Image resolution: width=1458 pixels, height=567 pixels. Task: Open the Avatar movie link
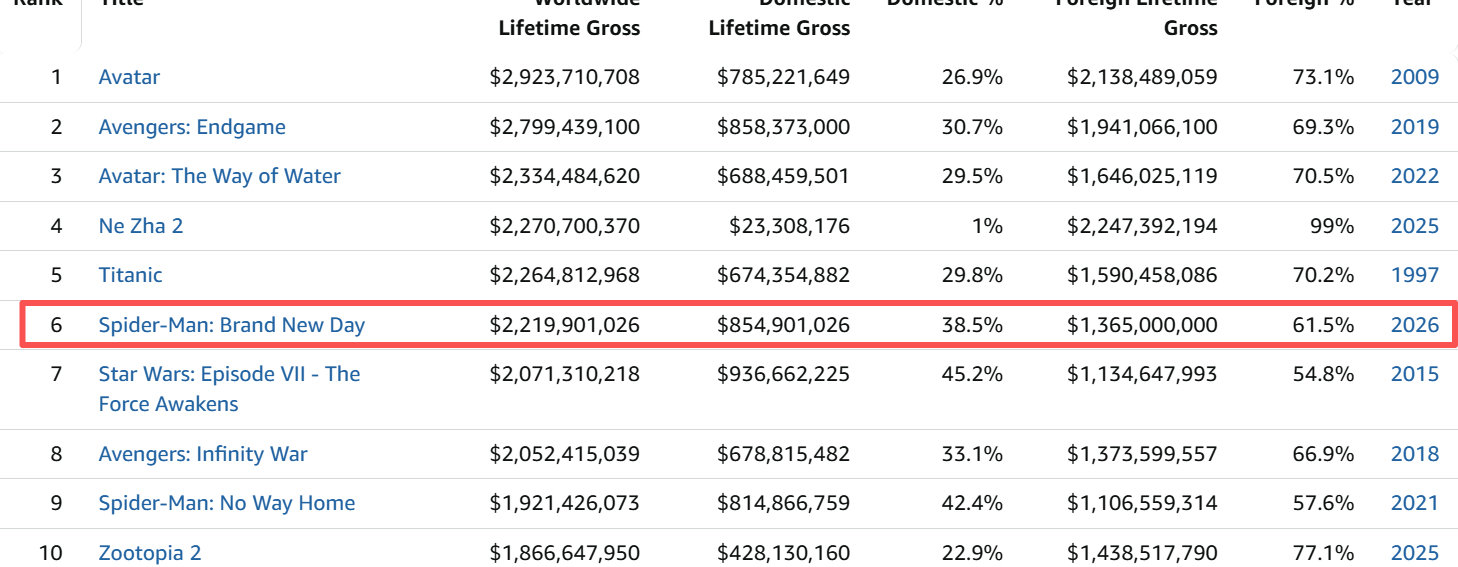tap(129, 77)
